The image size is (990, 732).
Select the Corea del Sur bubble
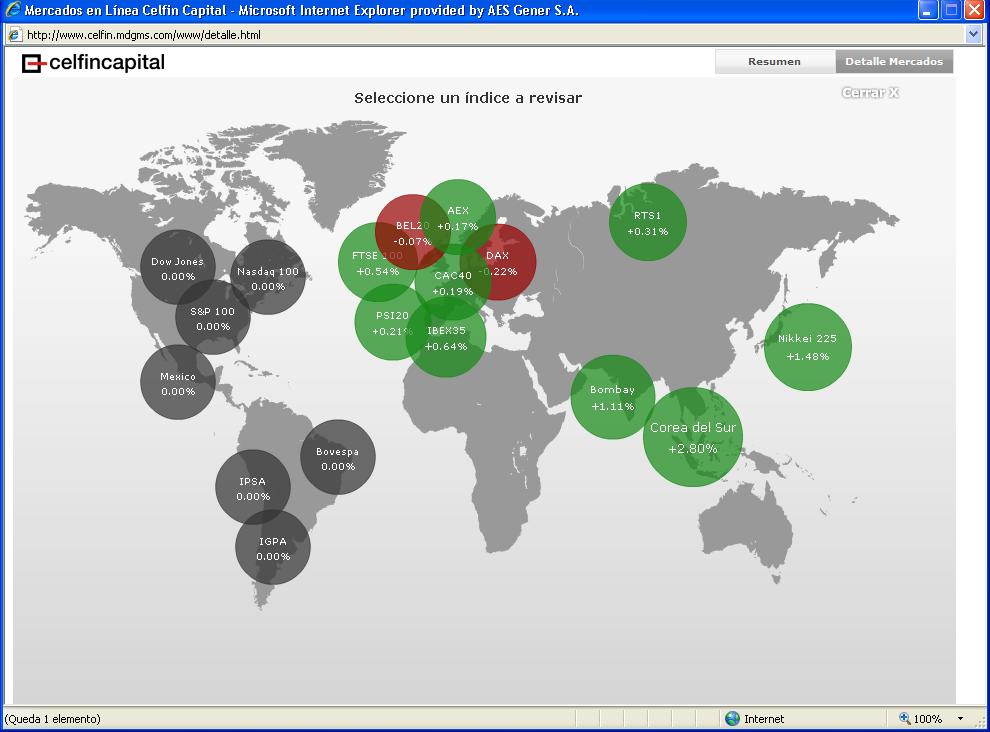coord(693,437)
